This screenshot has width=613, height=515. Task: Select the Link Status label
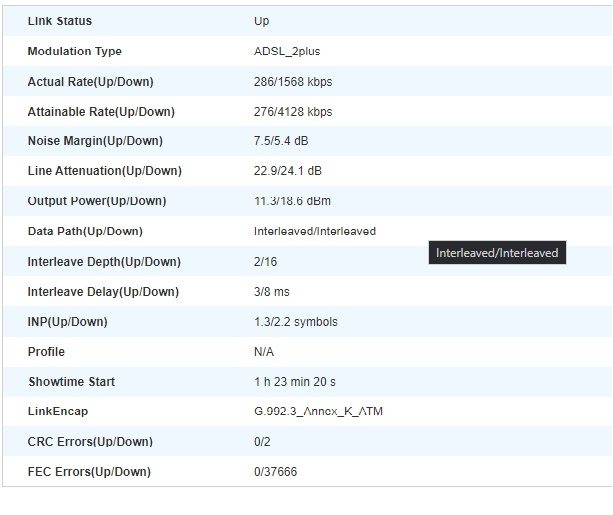59,21
